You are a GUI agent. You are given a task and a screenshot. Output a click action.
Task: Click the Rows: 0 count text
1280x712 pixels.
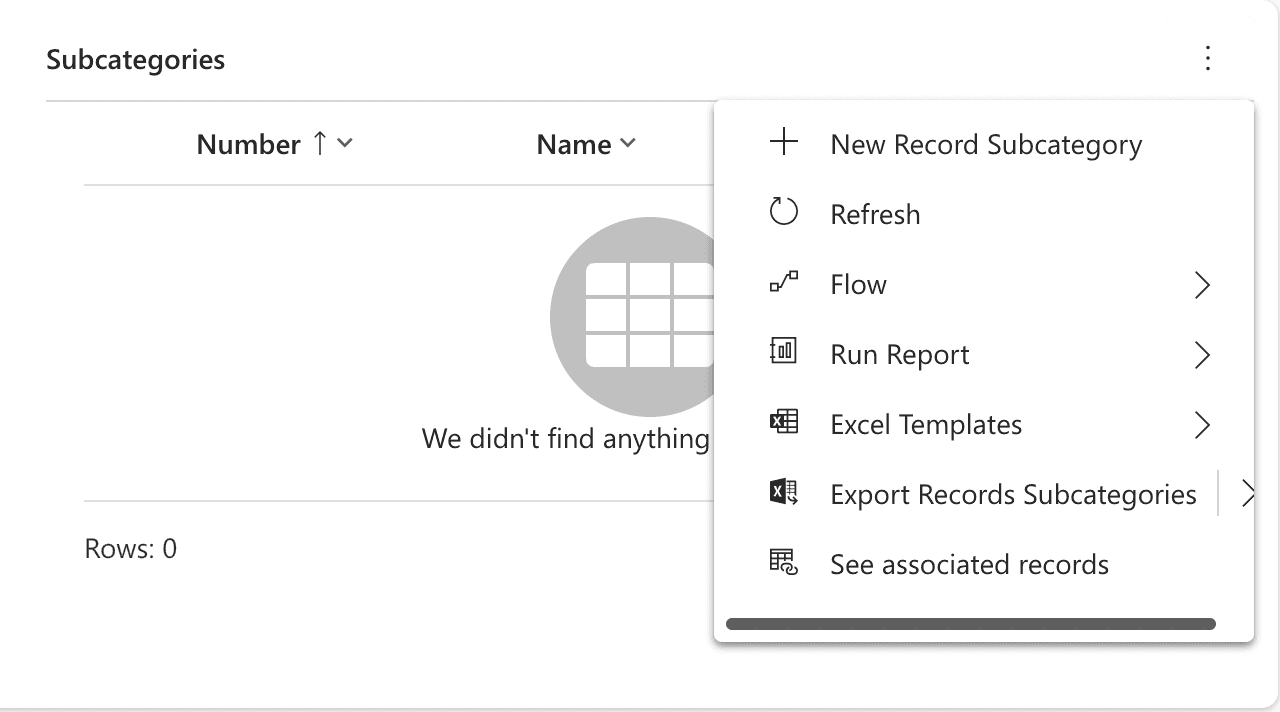[x=131, y=548]
